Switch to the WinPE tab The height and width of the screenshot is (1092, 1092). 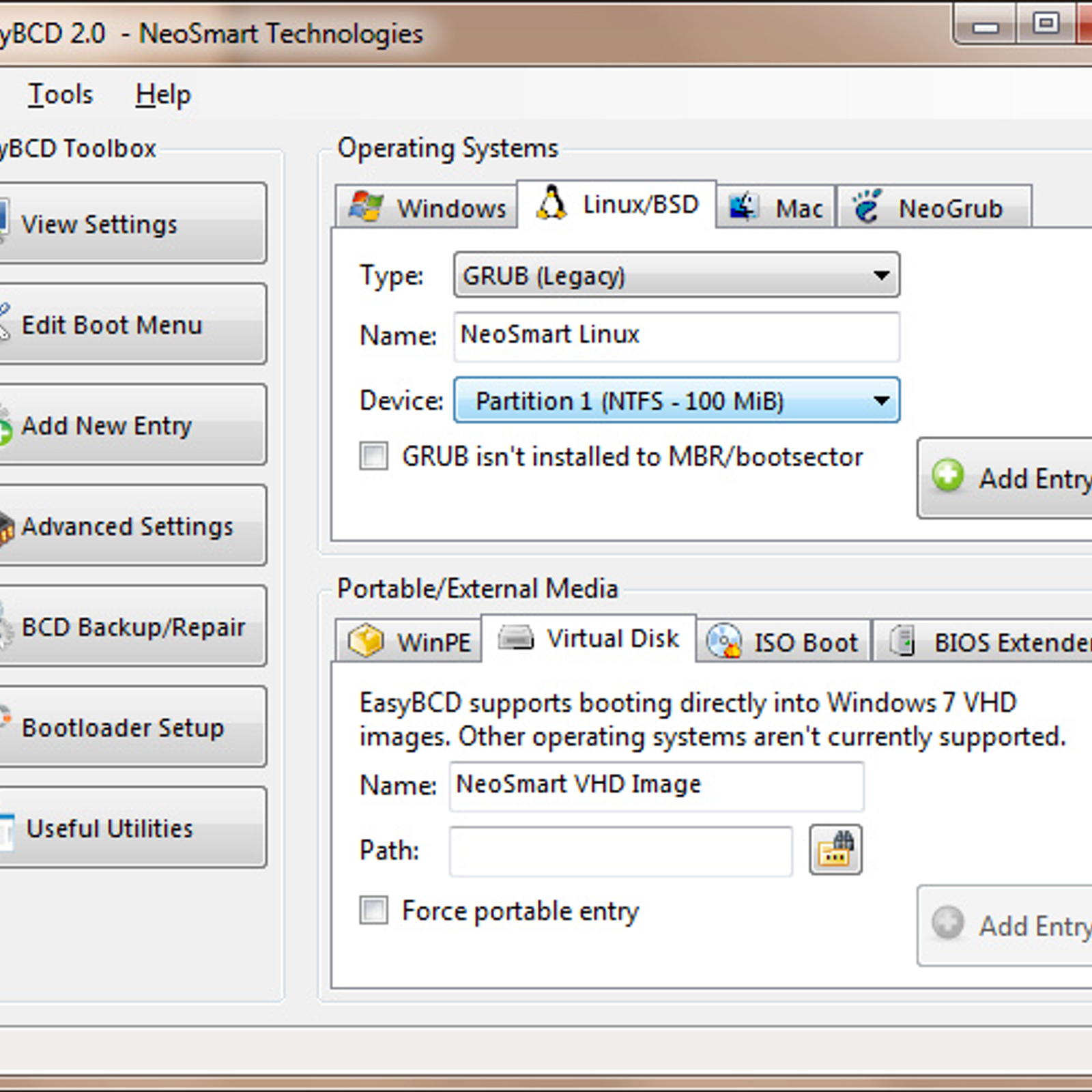(408, 641)
